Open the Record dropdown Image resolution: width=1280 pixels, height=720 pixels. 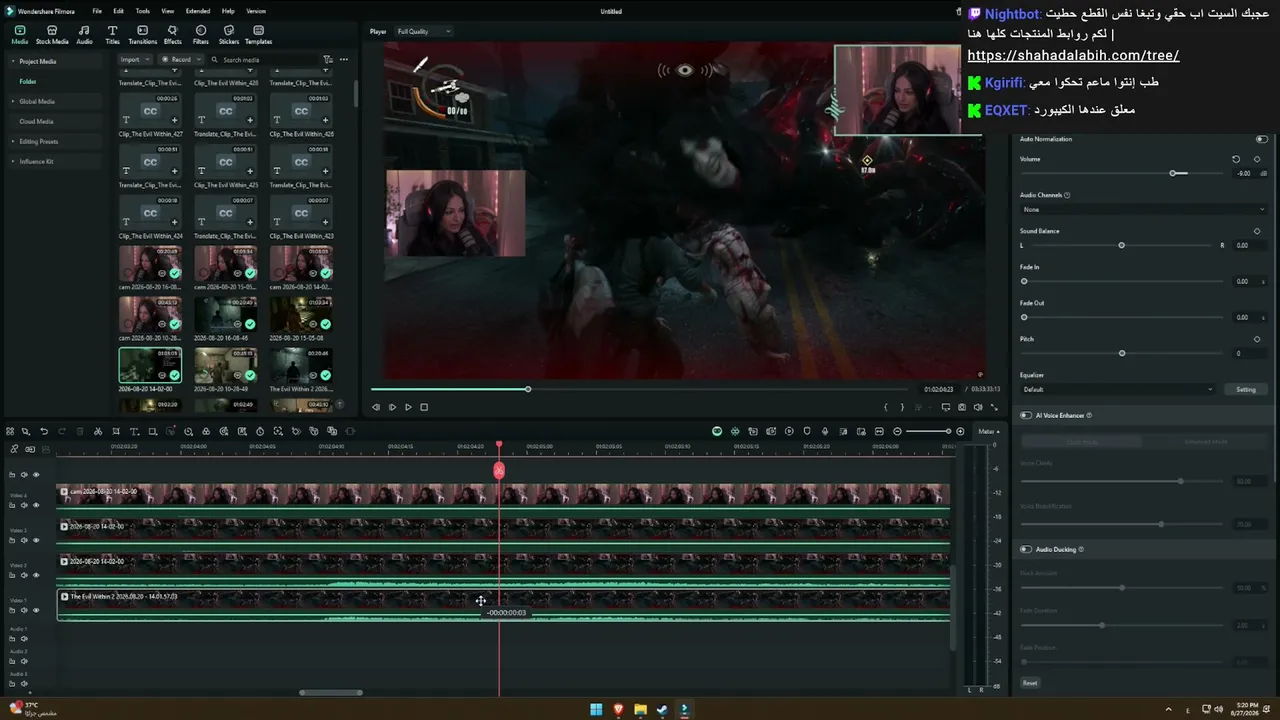tap(180, 59)
